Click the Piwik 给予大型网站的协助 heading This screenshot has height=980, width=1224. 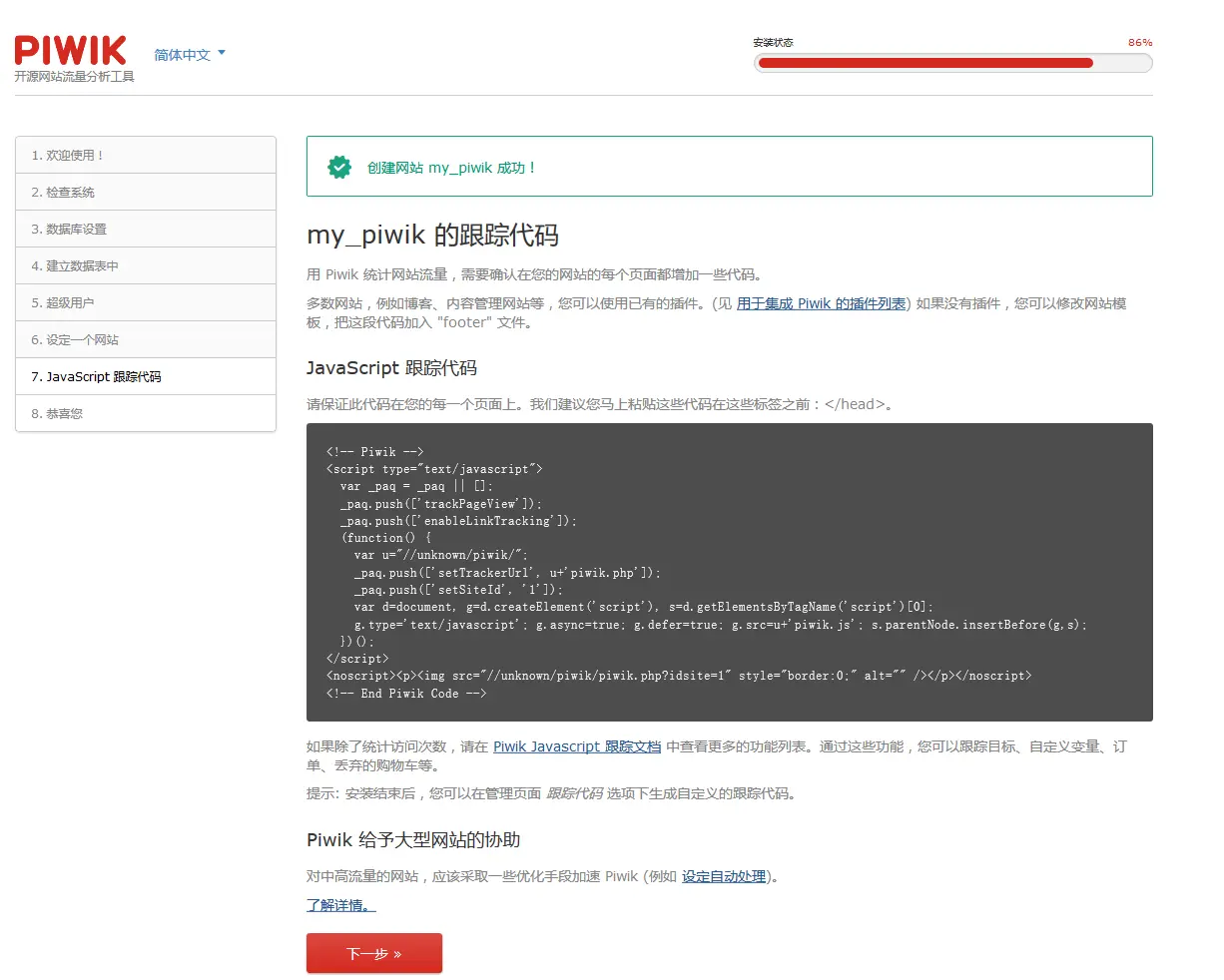click(x=413, y=840)
